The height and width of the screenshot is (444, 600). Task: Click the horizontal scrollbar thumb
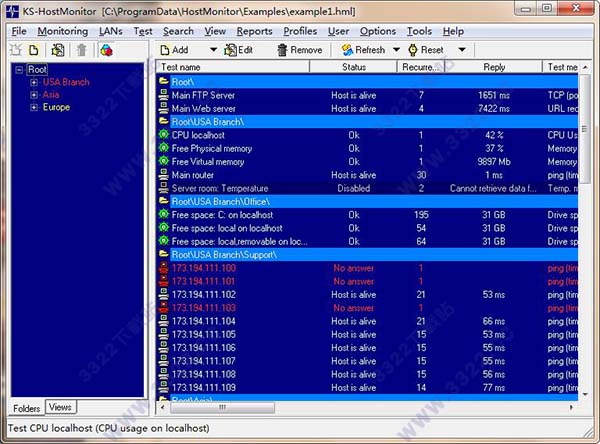[x=222, y=407]
